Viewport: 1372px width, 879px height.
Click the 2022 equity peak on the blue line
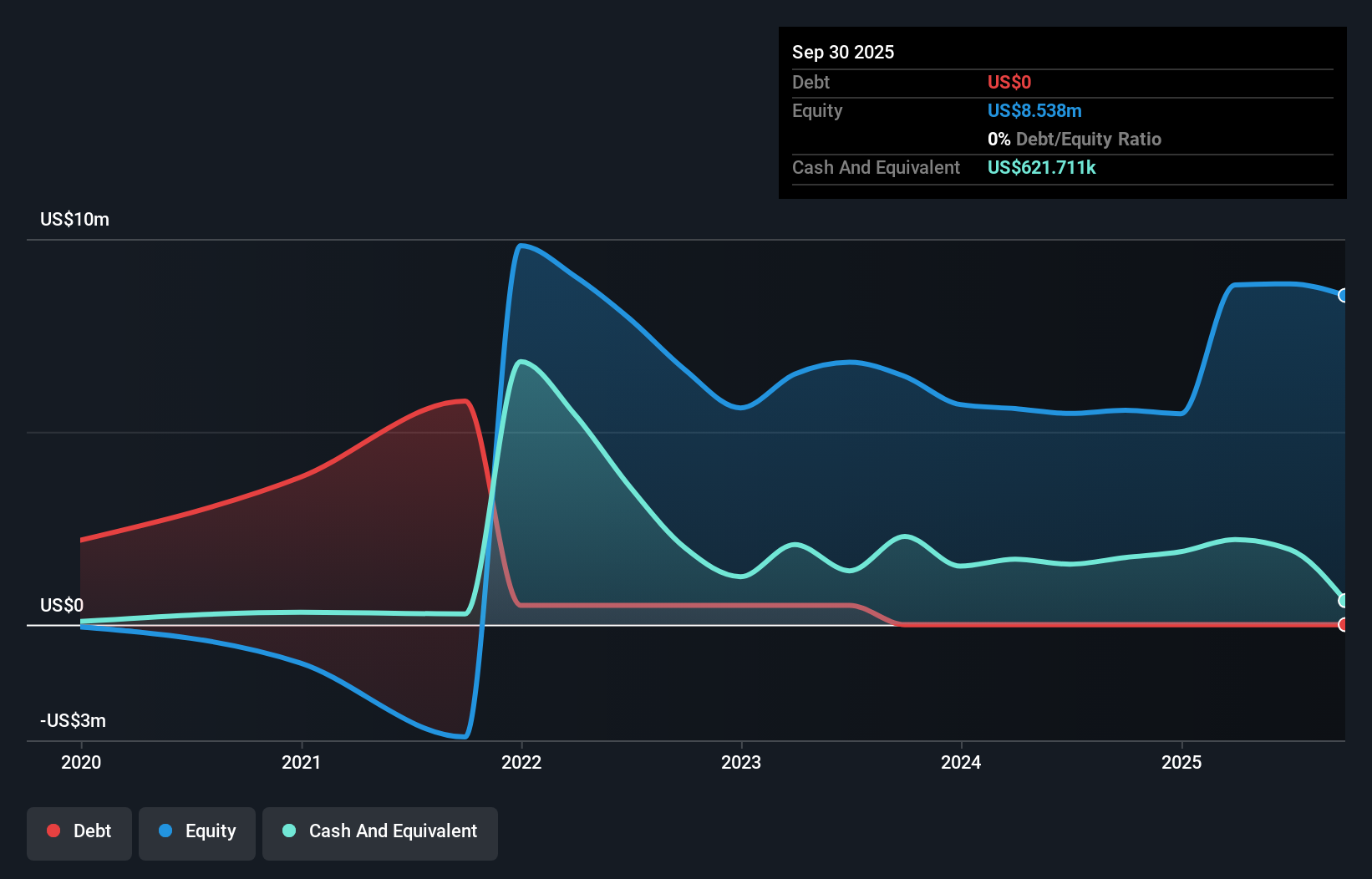click(x=522, y=246)
